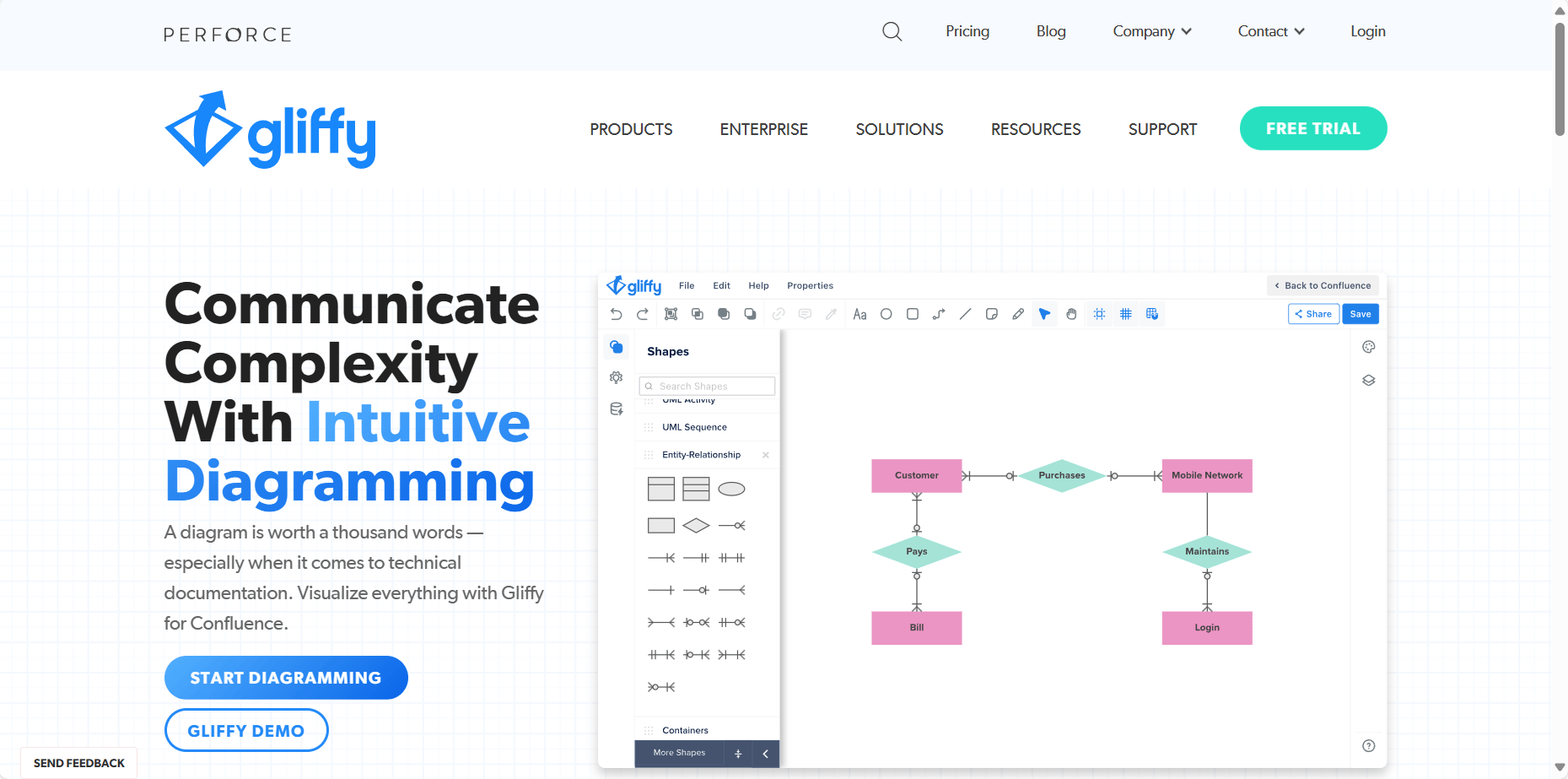Expand the Company dropdown menu

click(1152, 31)
